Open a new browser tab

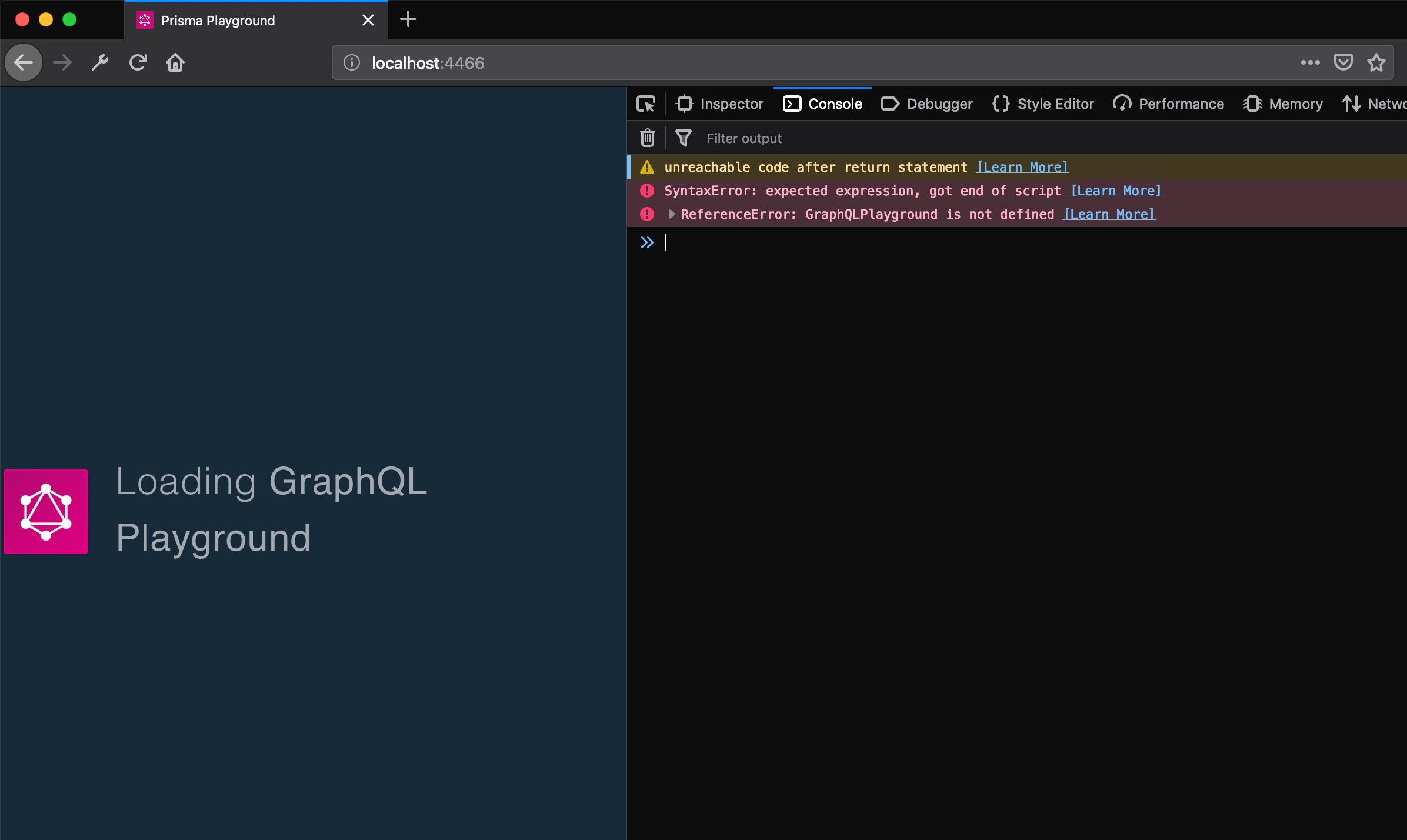tap(408, 19)
